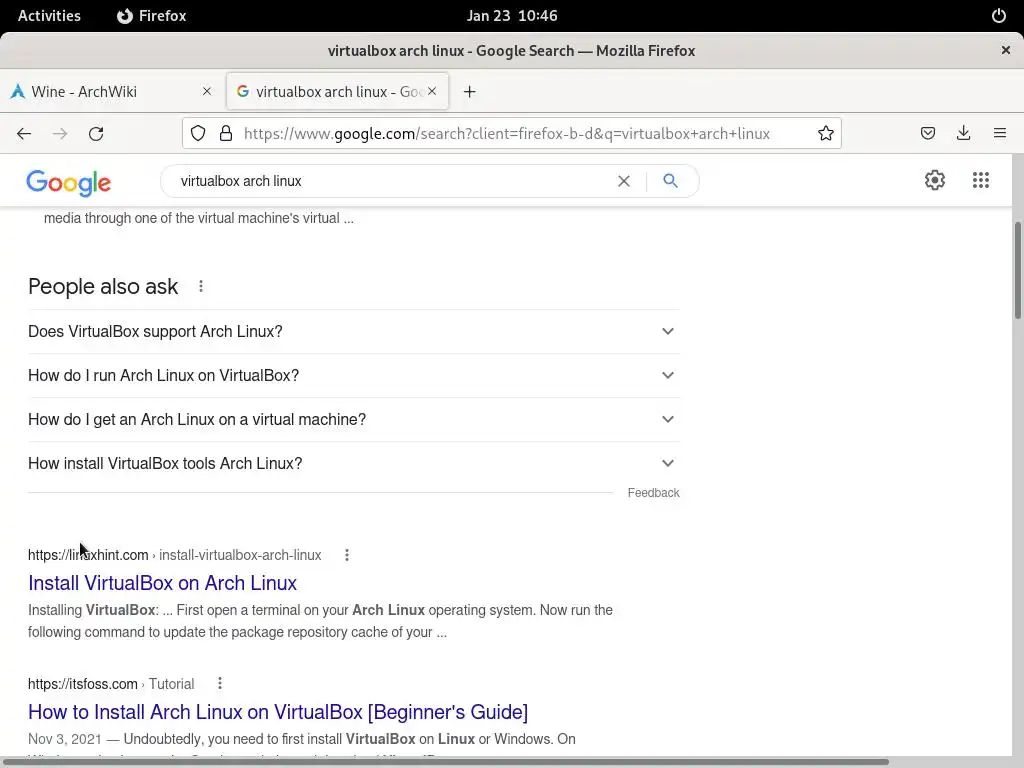Go back to the previous page

tap(24, 134)
